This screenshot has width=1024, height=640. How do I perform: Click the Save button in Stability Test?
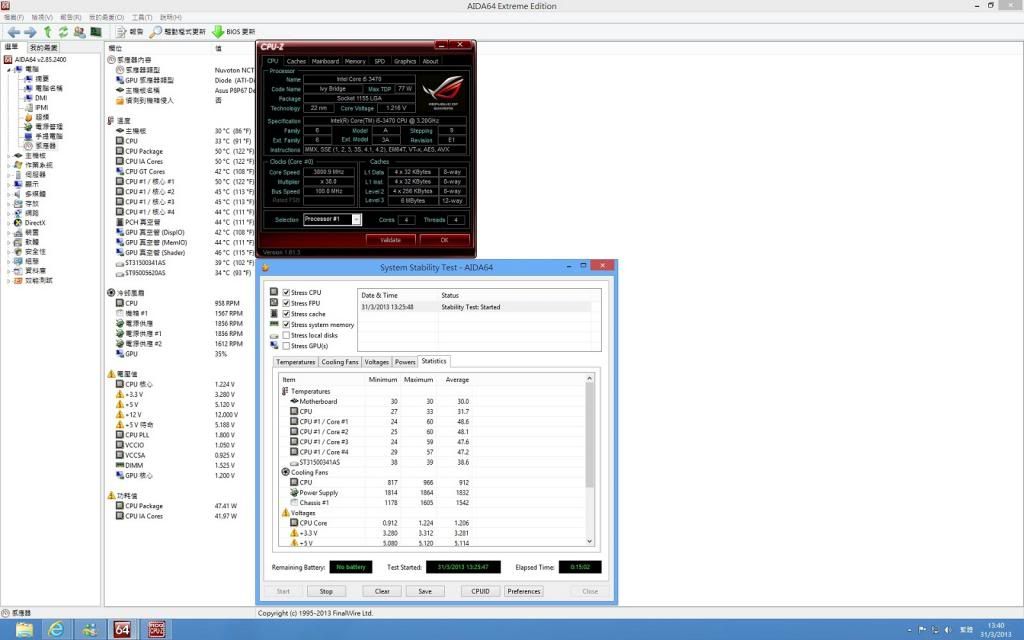[425, 591]
